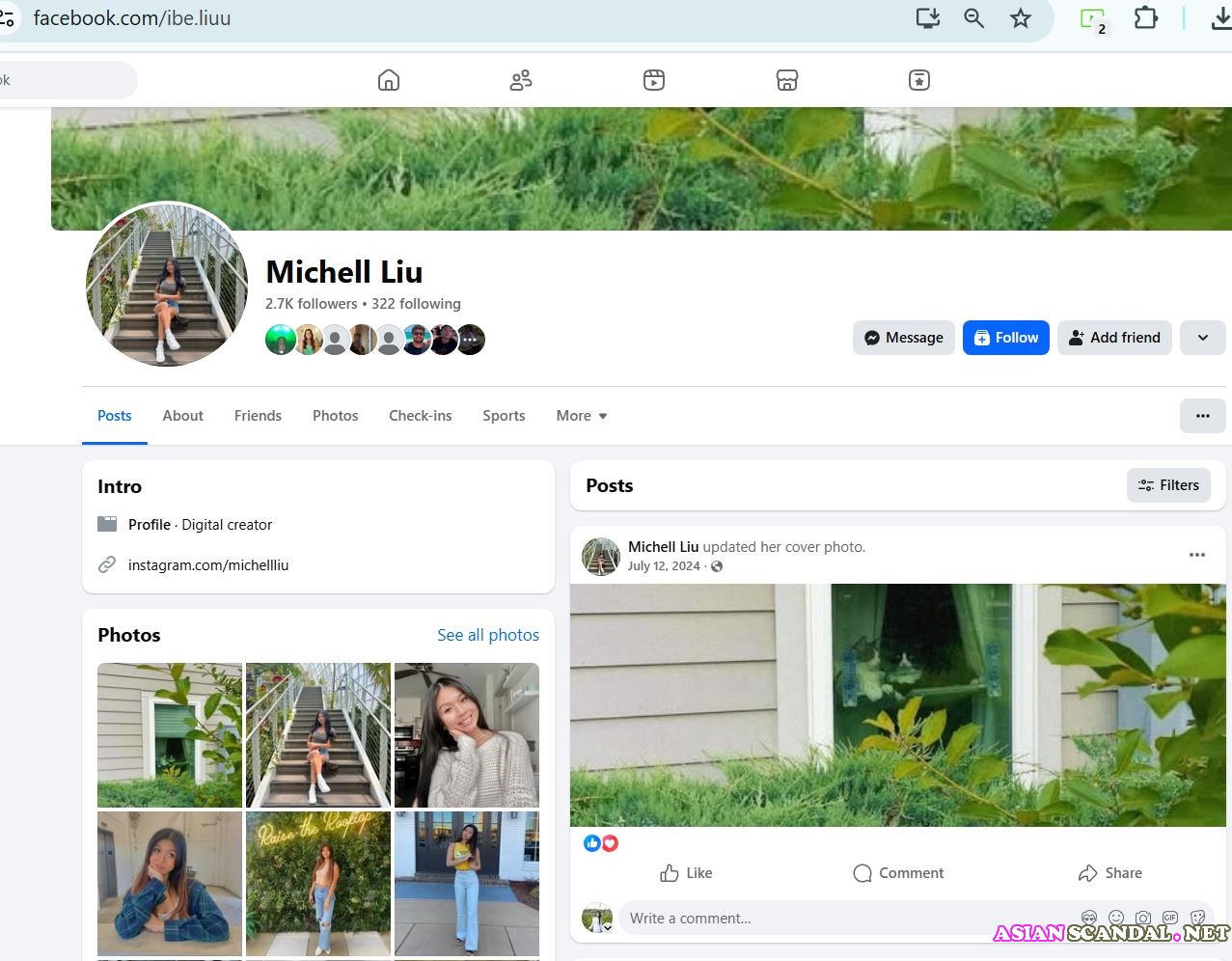
Task: Click the post author's avatar in the post header
Action: pyautogui.click(x=601, y=557)
